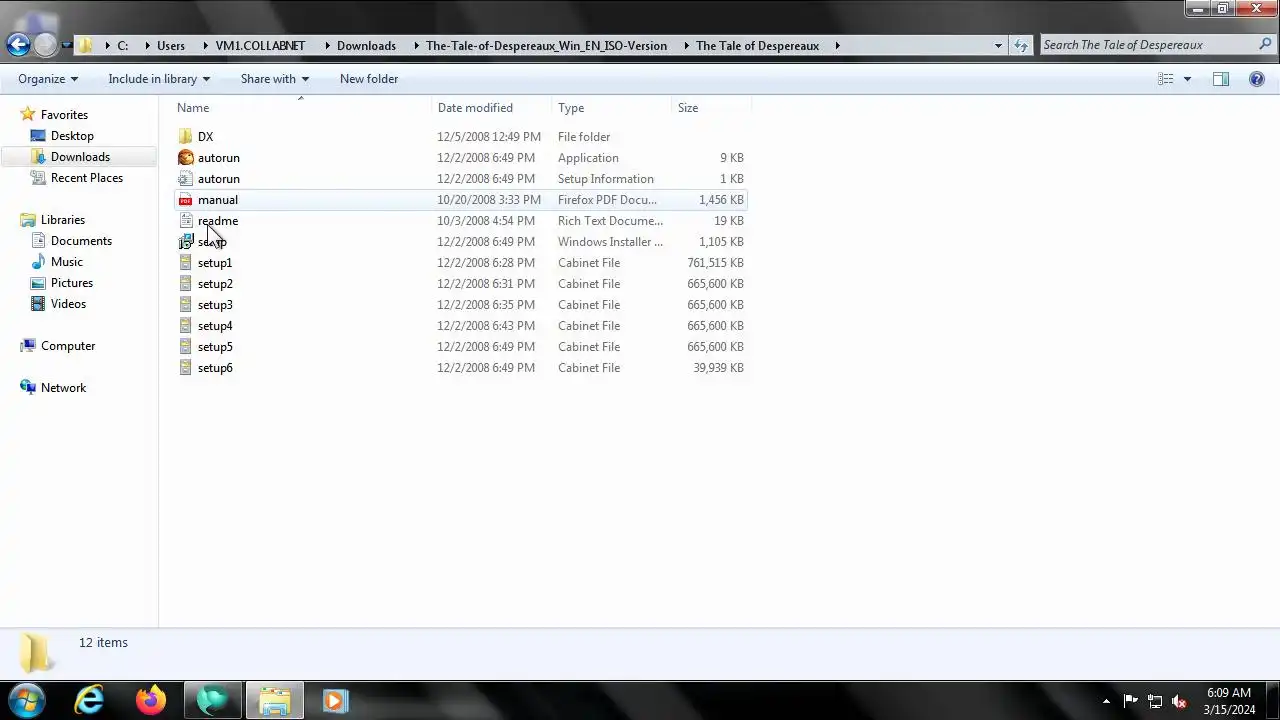This screenshot has height=720, width=1280.
Task: Open the Windows Start menu
Action: (x=26, y=700)
